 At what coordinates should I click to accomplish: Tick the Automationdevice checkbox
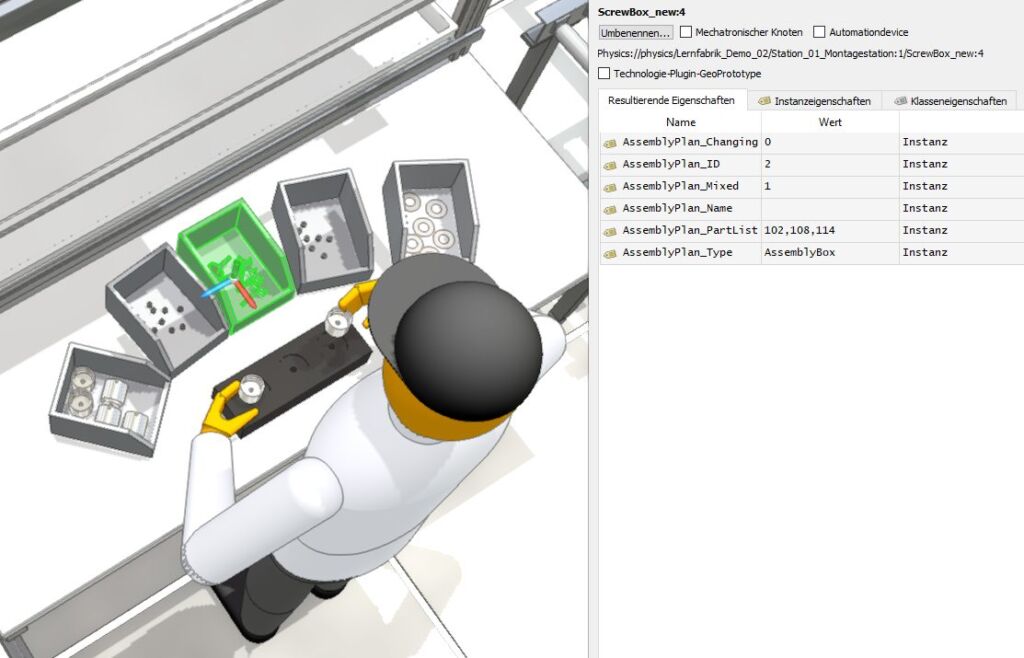820,32
